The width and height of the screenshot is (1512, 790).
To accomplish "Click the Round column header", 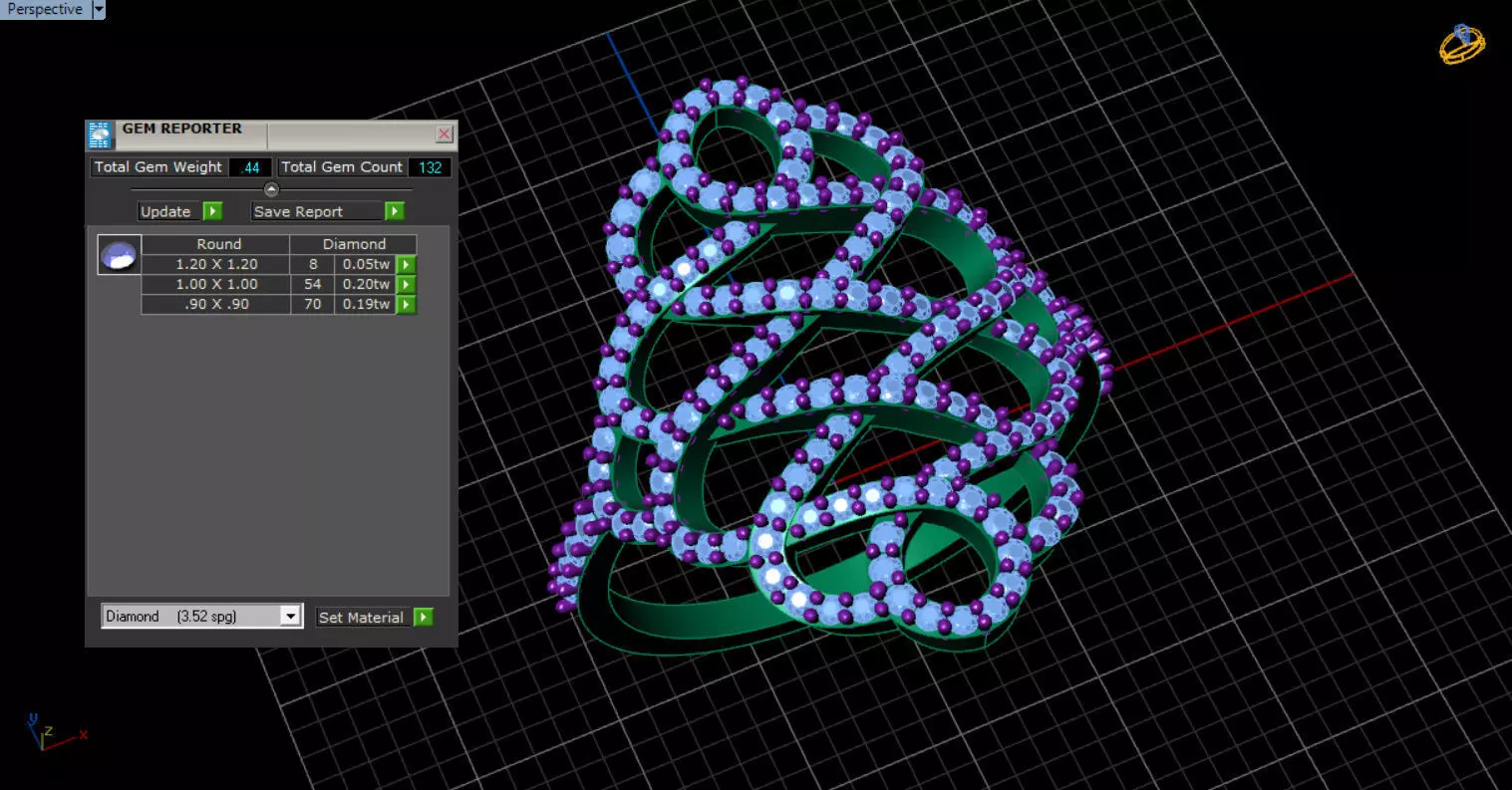I will click(x=216, y=244).
